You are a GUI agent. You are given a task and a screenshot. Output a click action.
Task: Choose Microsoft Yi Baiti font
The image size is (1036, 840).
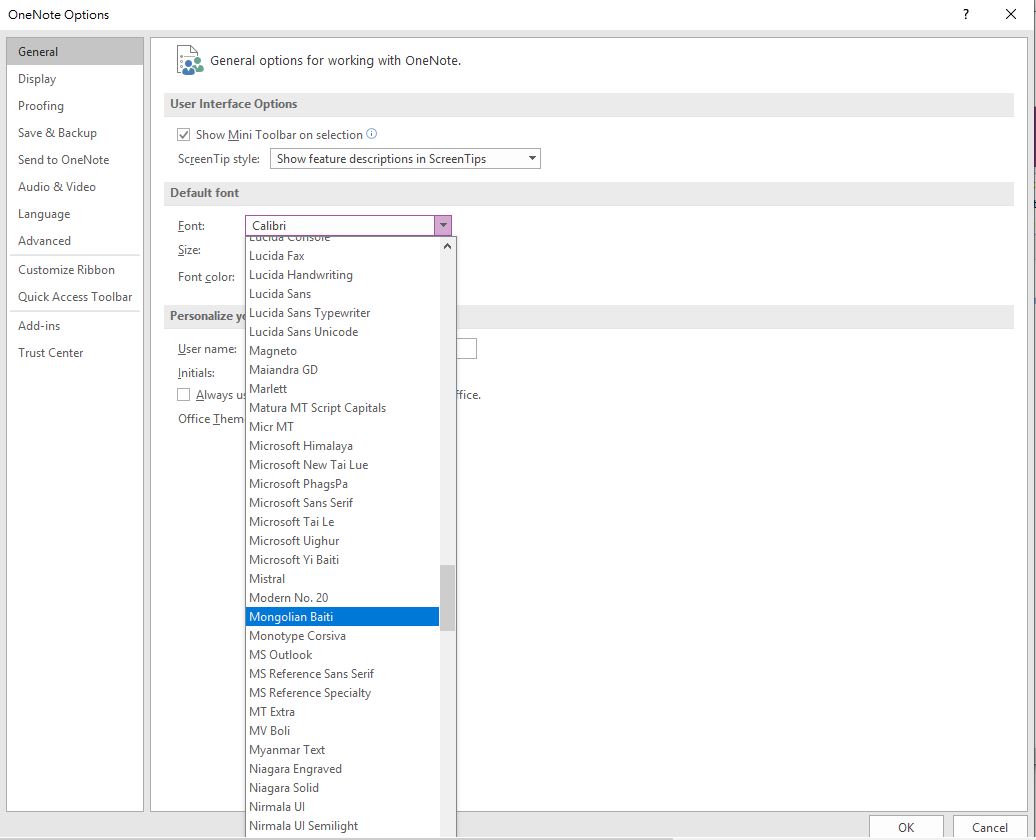pos(342,560)
